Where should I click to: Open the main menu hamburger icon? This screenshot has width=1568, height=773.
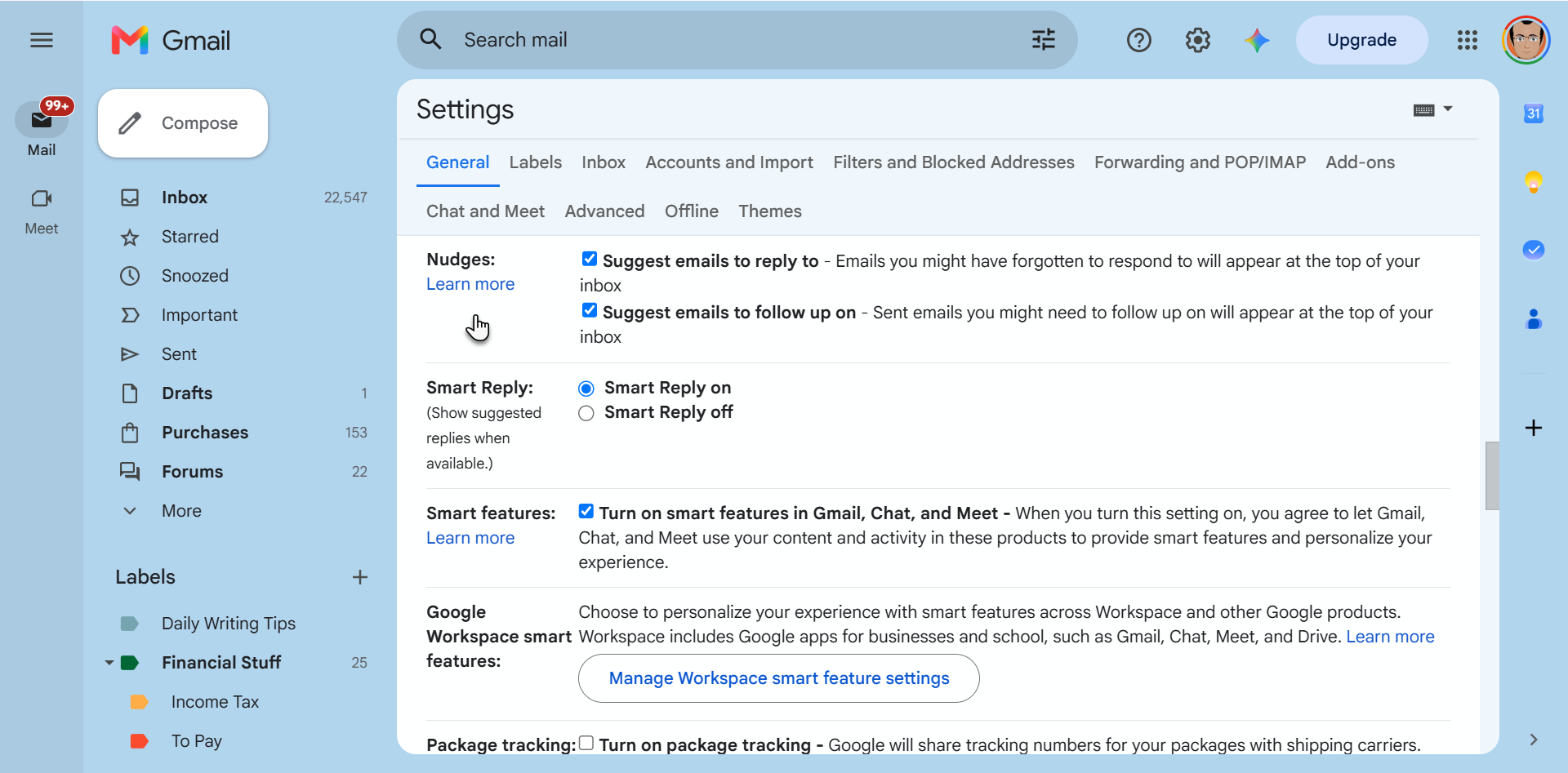pos(42,40)
